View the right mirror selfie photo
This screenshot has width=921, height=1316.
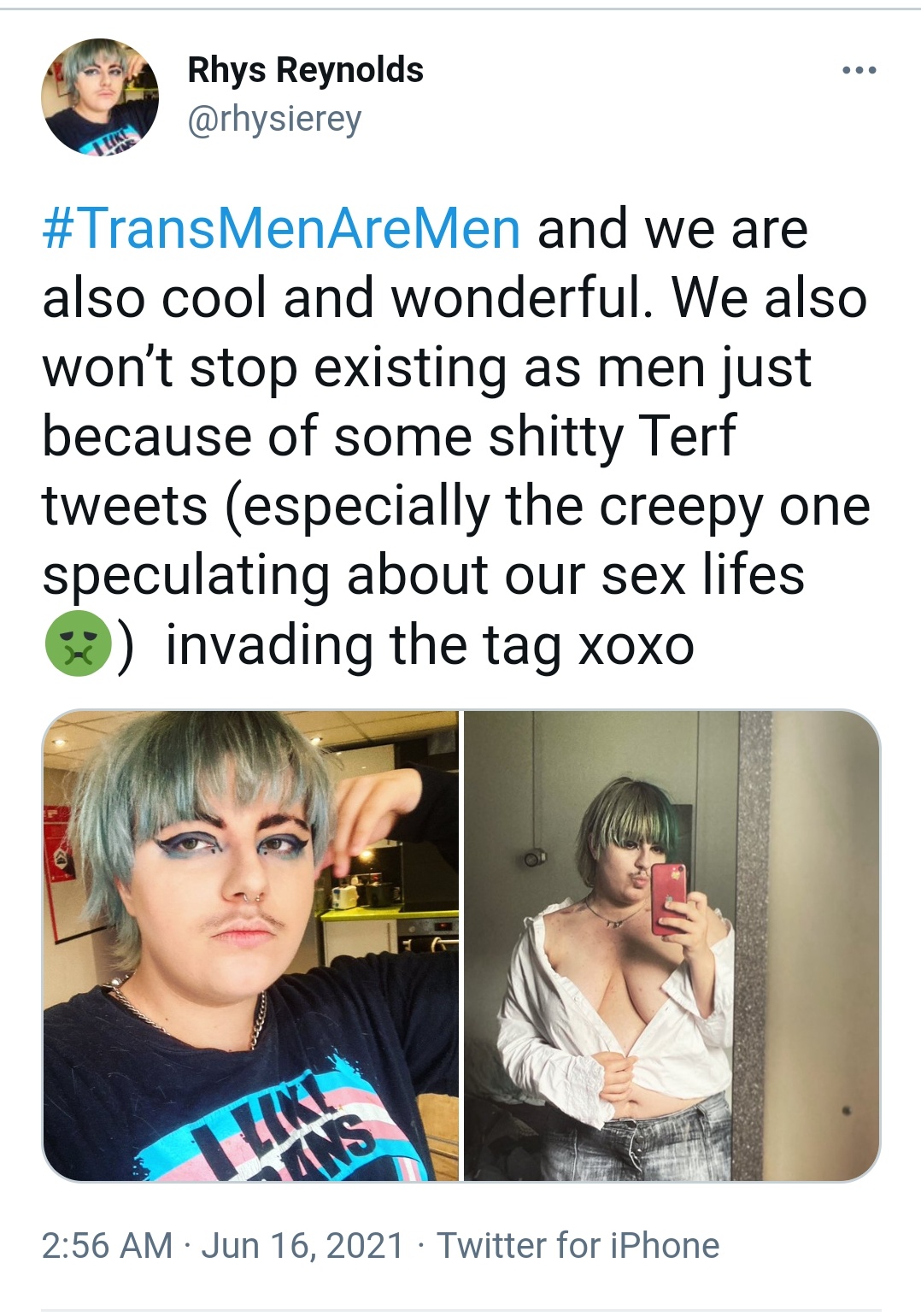[x=672, y=945]
